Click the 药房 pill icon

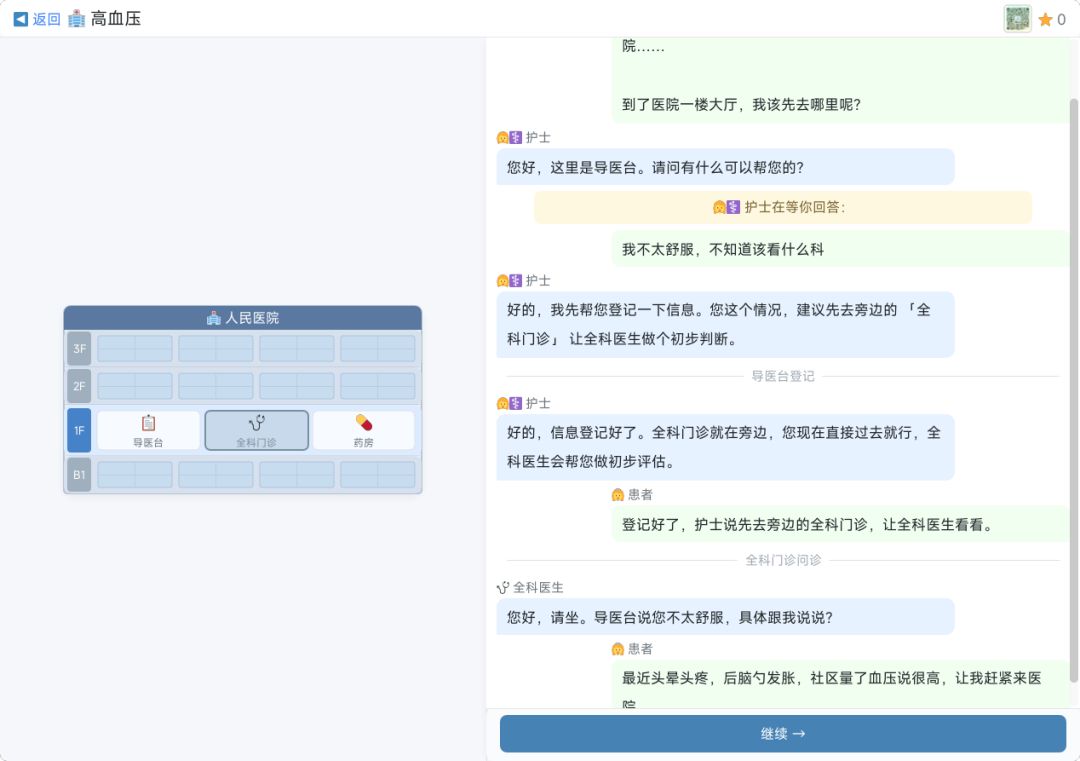pos(364,422)
